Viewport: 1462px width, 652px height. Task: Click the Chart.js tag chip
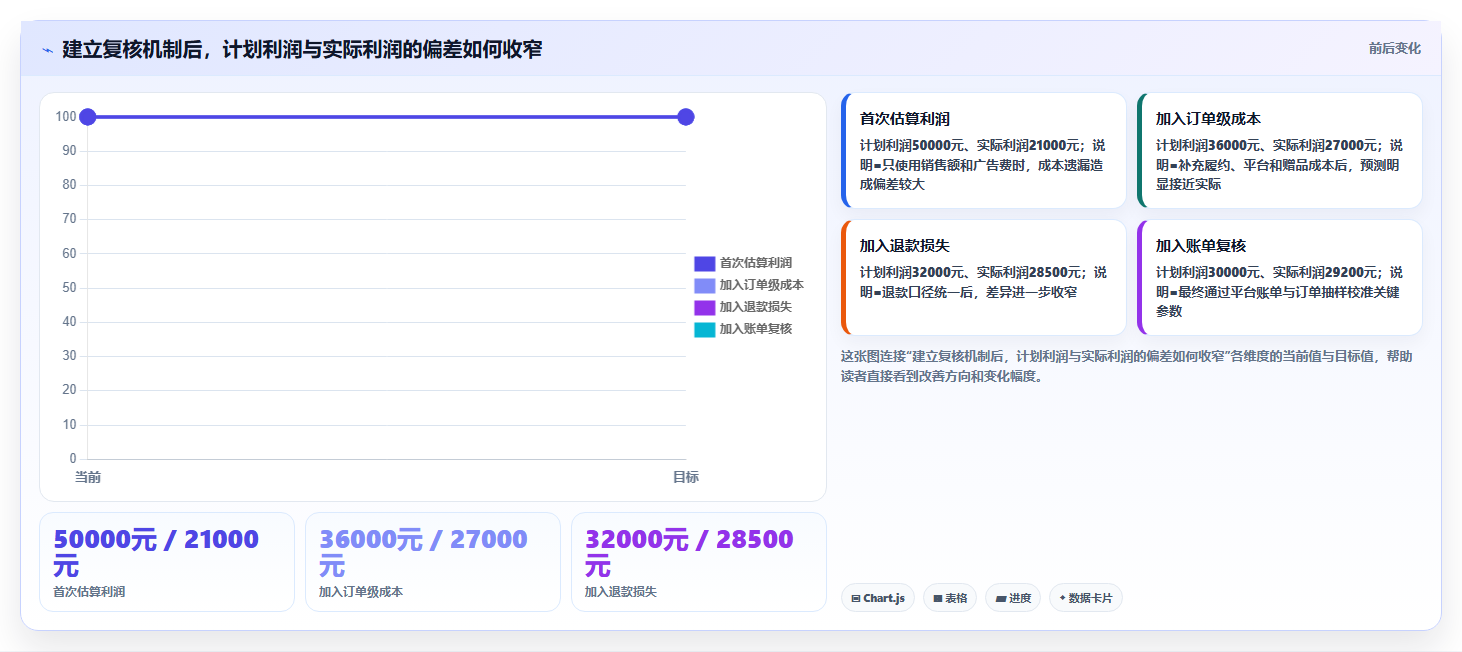click(x=878, y=598)
